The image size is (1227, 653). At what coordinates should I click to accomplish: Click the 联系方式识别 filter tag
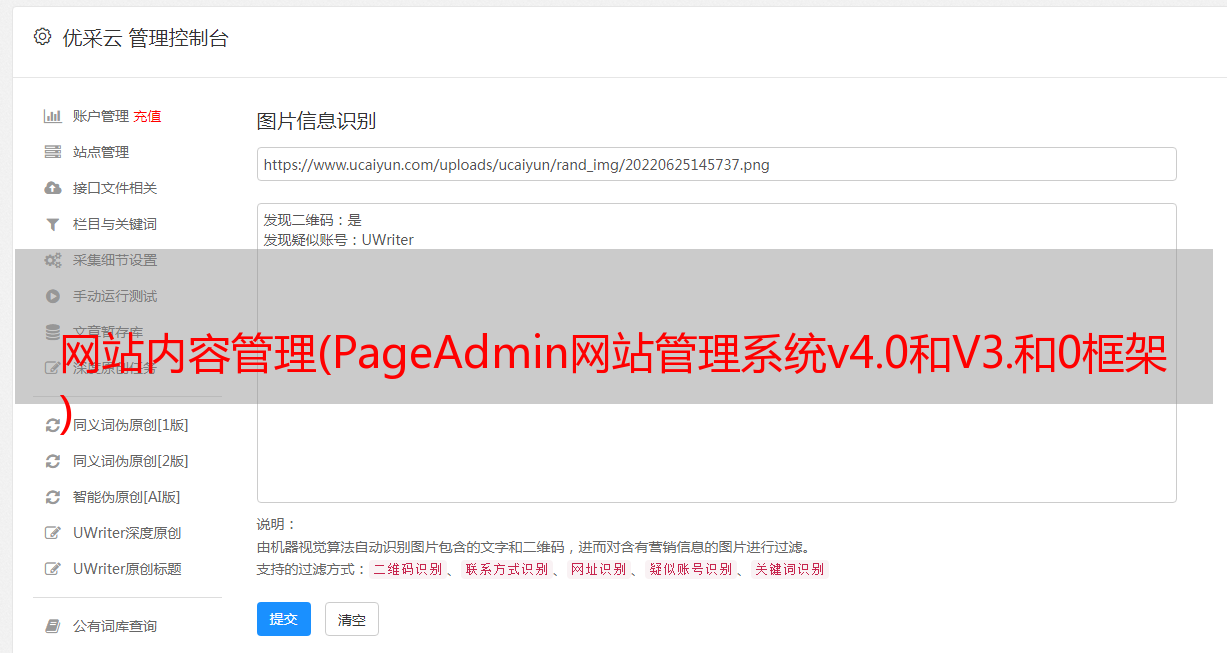click(x=507, y=569)
